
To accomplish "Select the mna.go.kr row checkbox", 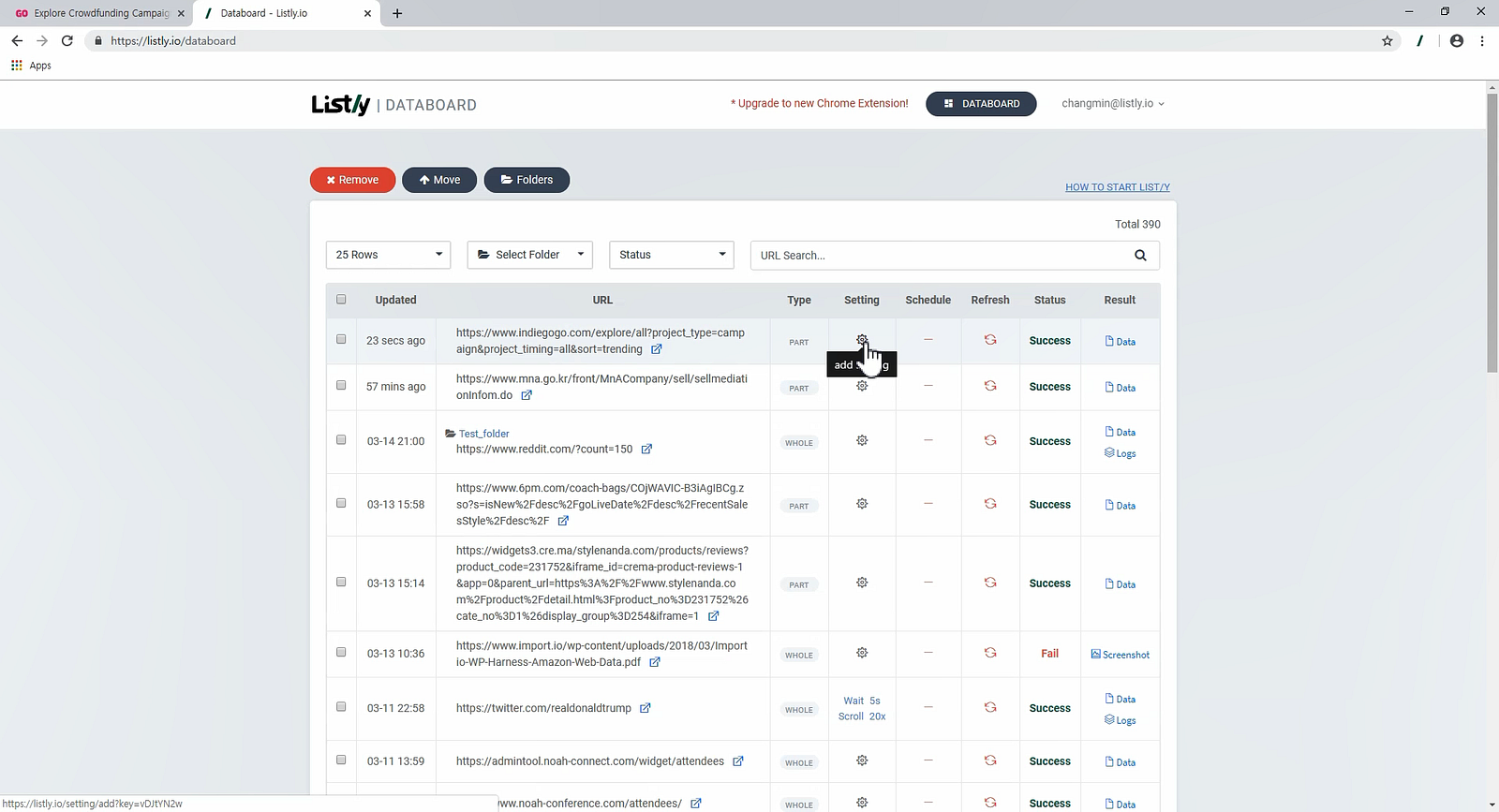I will point(341,385).
